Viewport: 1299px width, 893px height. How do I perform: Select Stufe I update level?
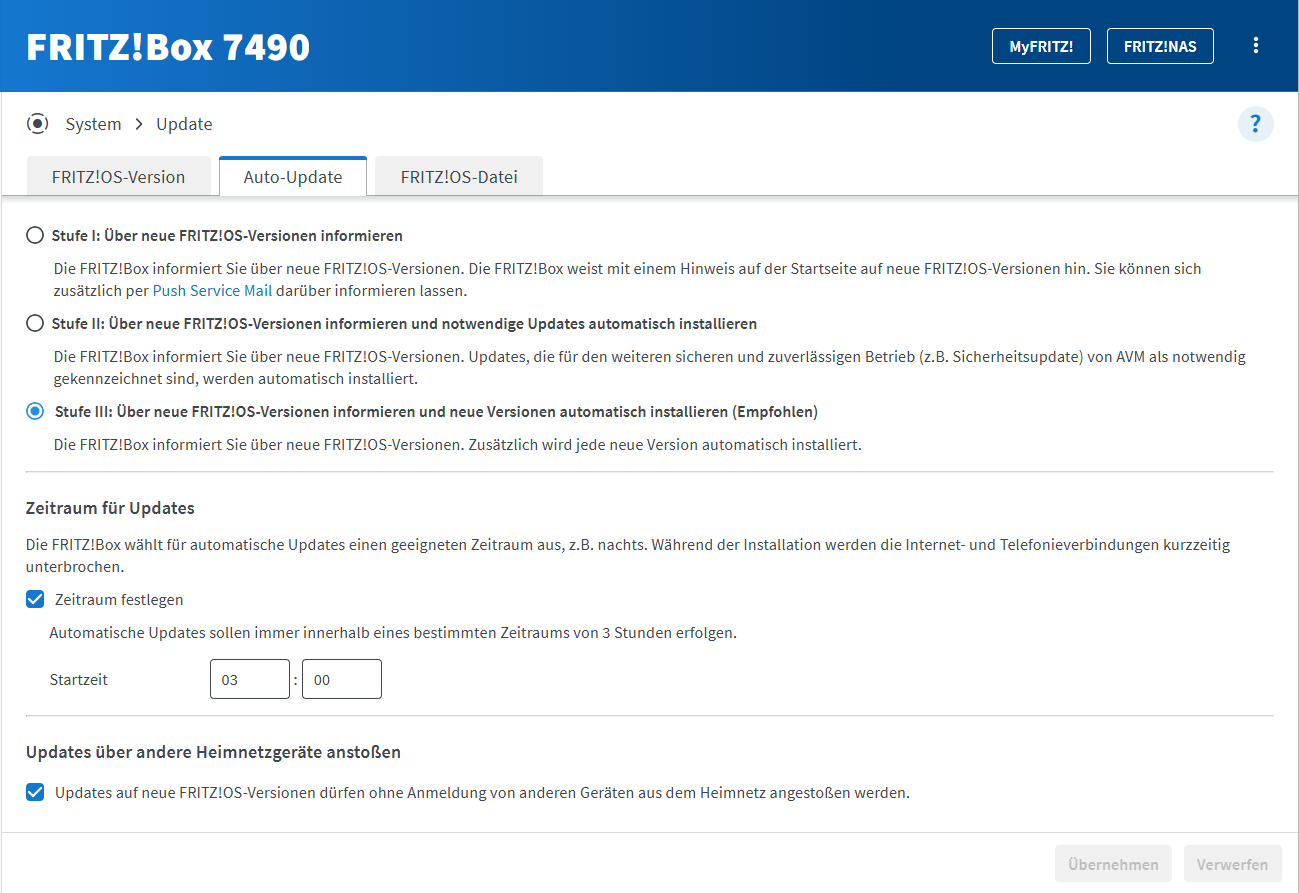[35, 236]
